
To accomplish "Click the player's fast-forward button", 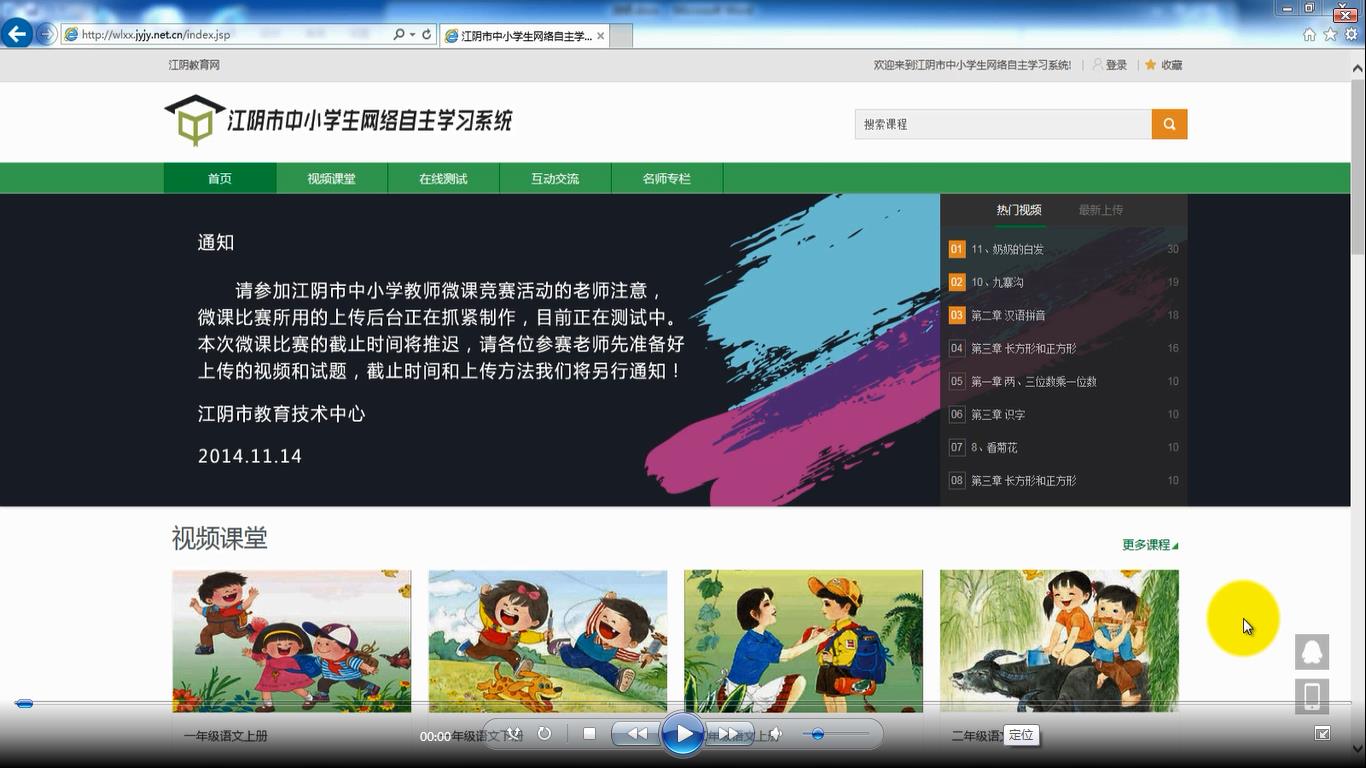I will [729, 734].
